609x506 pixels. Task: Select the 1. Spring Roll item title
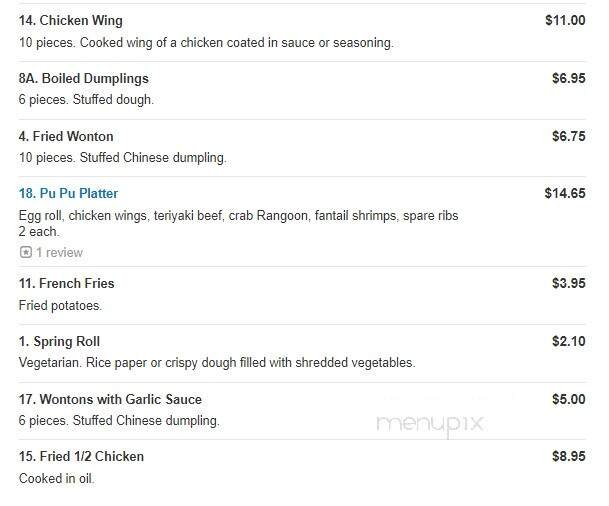(59, 341)
